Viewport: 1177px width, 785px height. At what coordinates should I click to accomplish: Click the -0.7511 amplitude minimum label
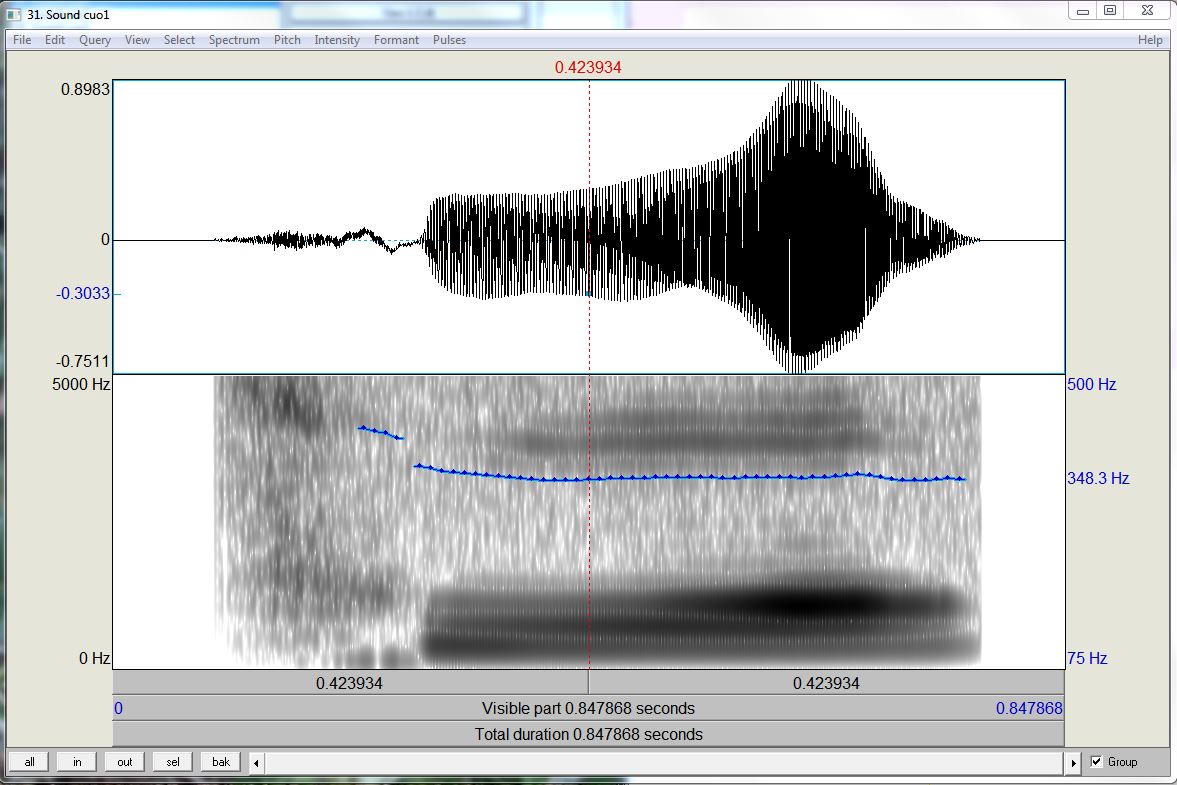pyautogui.click(x=83, y=361)
